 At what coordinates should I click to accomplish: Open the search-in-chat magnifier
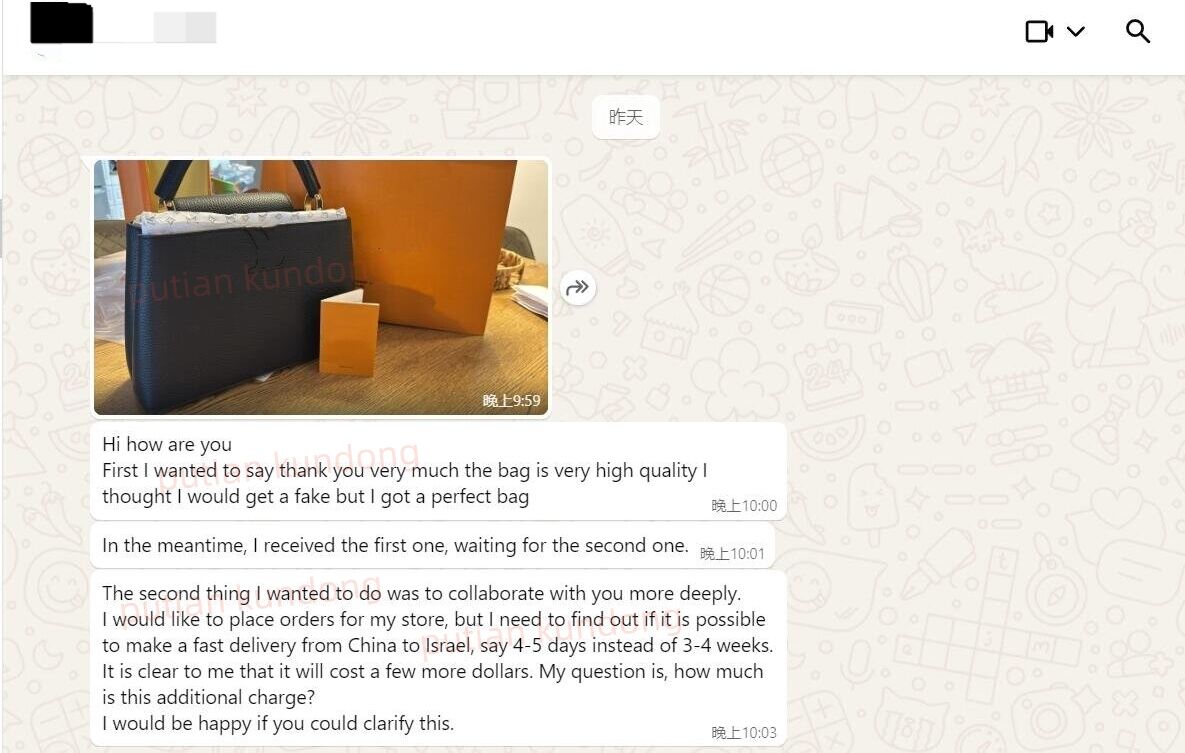[x=1137, y=31]
